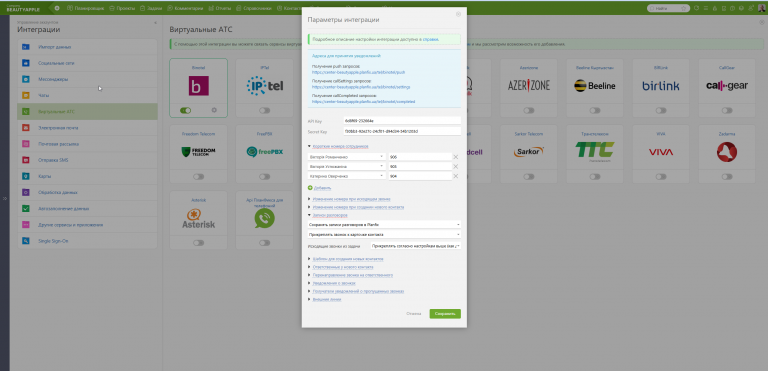Expand Внешние линии section
768x371 pixels.
(327, 299)
